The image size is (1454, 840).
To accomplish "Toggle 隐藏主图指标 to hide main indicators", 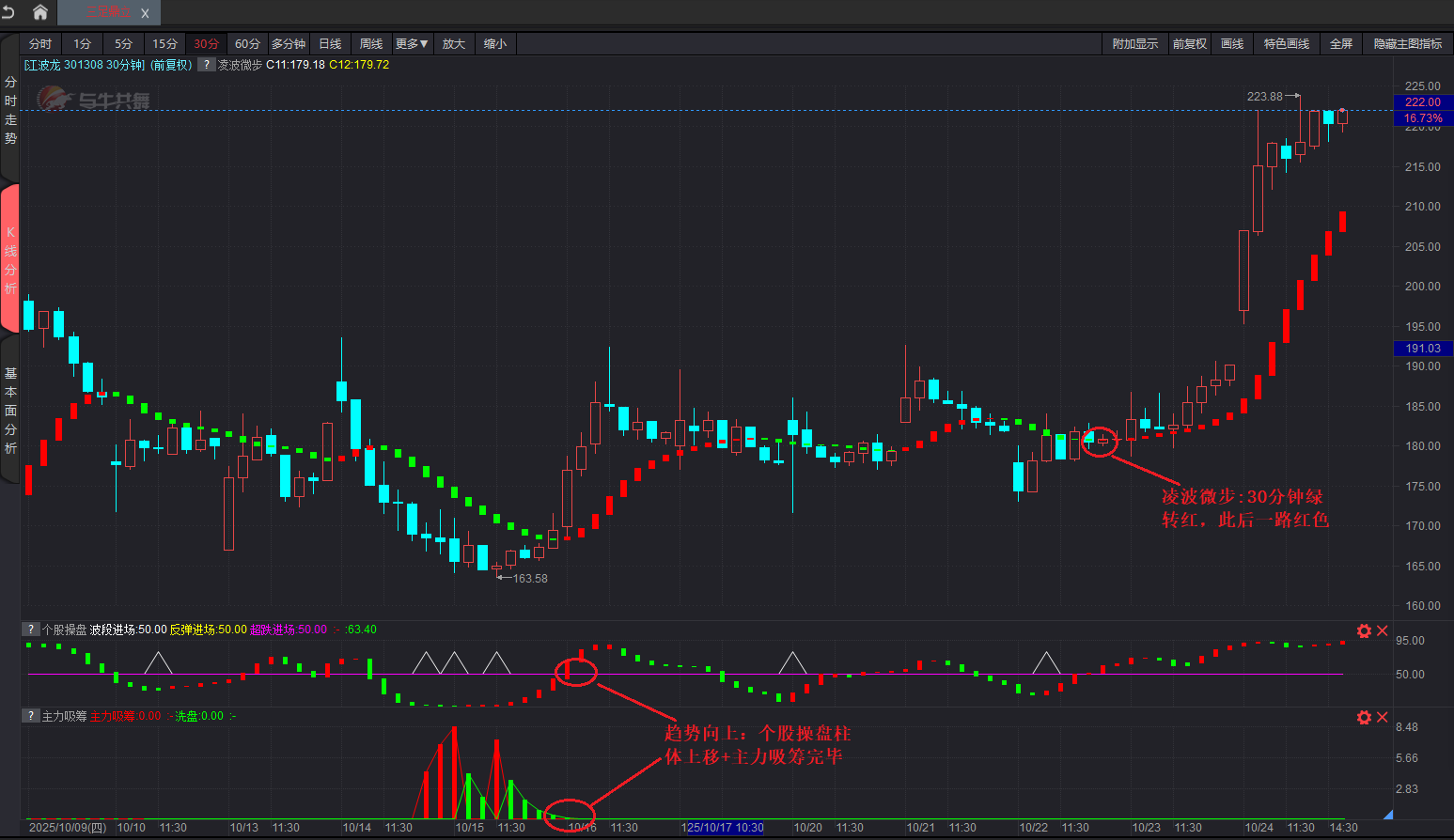I will [1407, 44].
